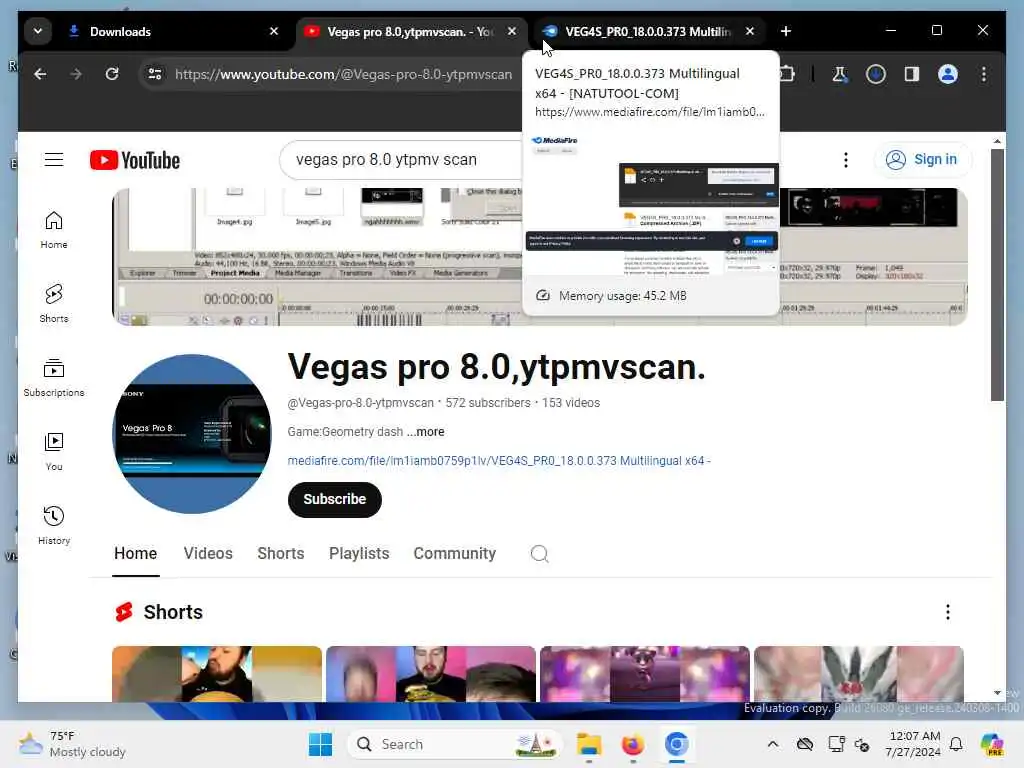Open History in YouTube sidebar
Image resolution: width=1024 pixels, height=768 pixels.
pyautogui.click(x=54, y=526)
